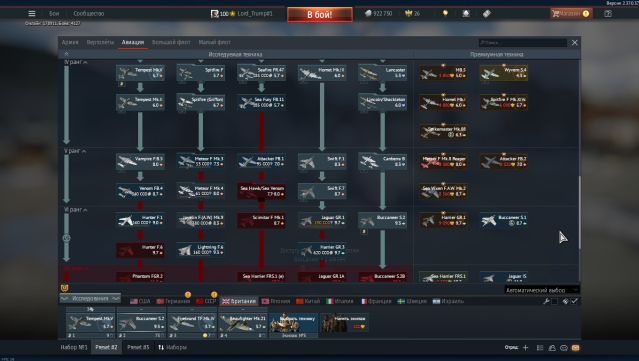Switch to the Вертолёты tab
Viewport: 639px width, 361px height.
coord(100,42)
